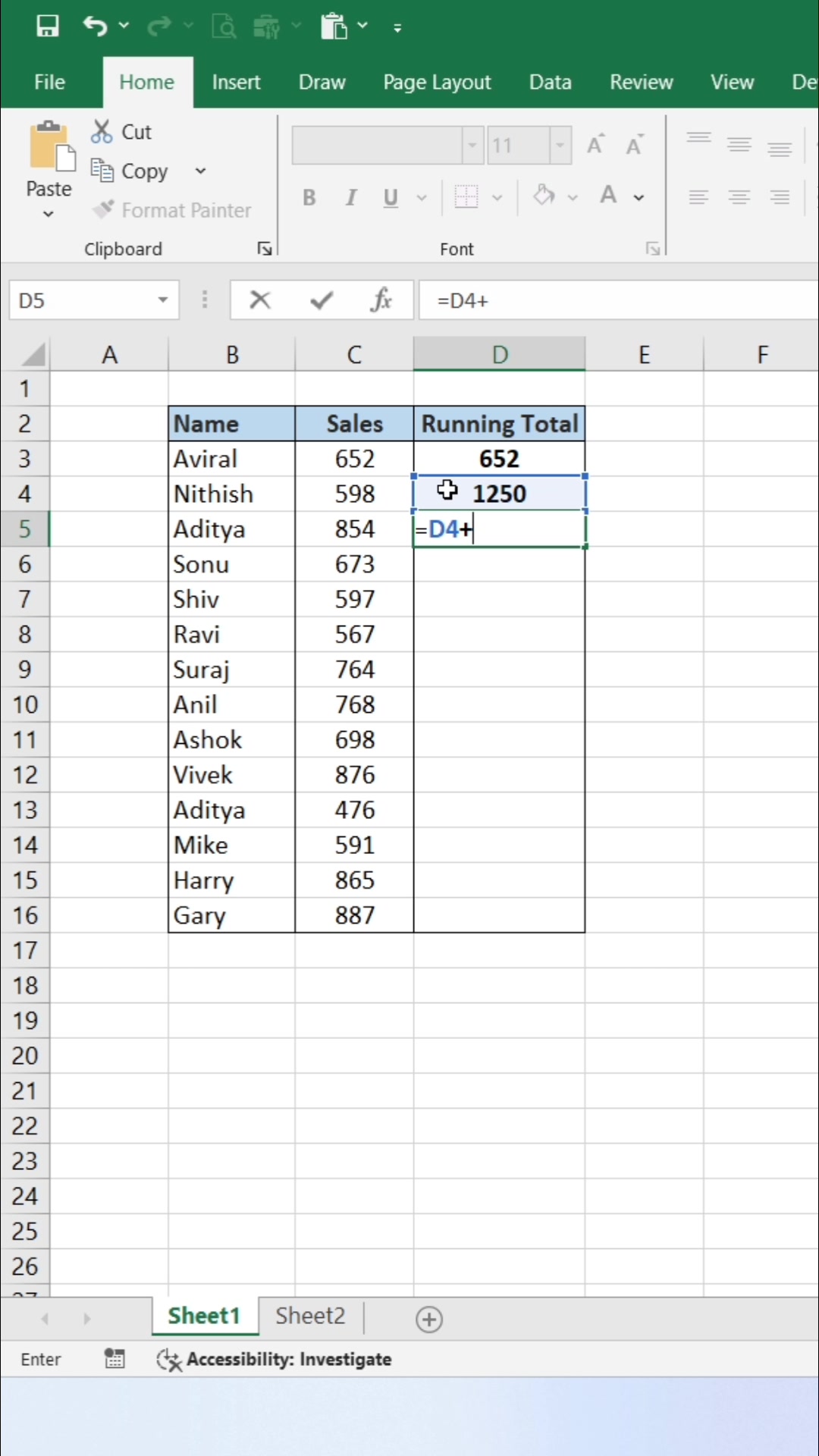Toggle Underline formatting
Viewport: 819px width, 1456px height.
click(x=391, y=198)
